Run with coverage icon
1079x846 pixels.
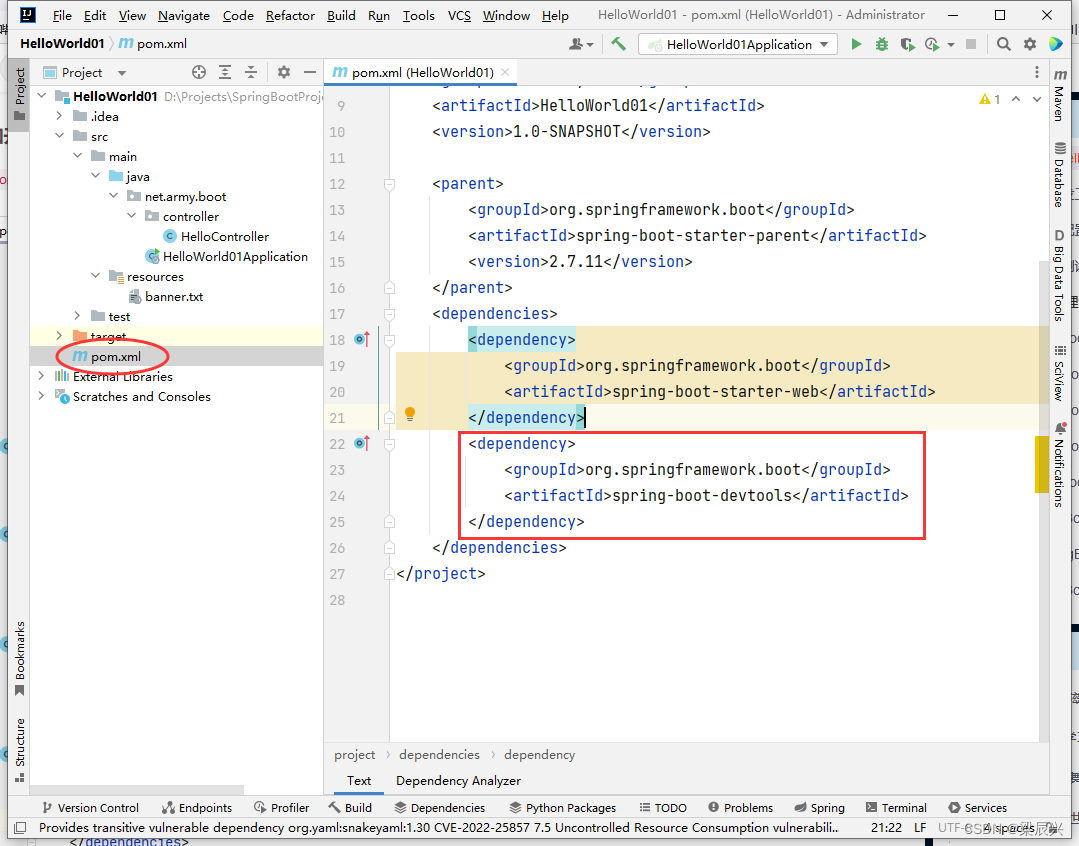(908, 44)
